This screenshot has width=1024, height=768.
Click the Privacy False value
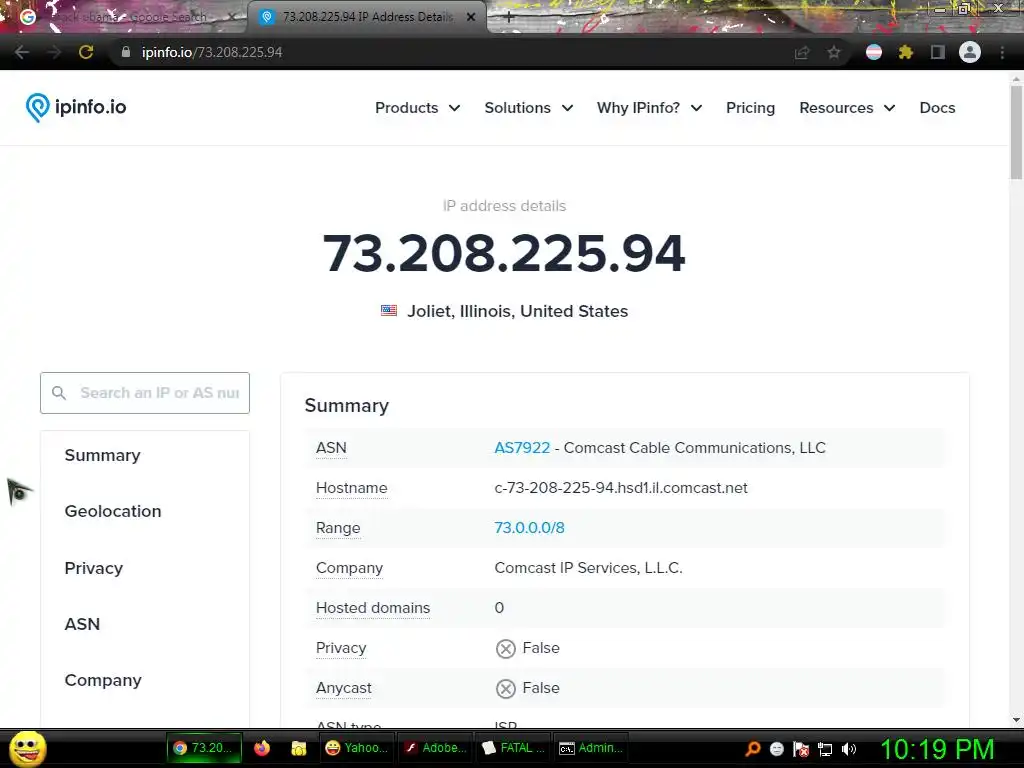click(x=528, y=648)
